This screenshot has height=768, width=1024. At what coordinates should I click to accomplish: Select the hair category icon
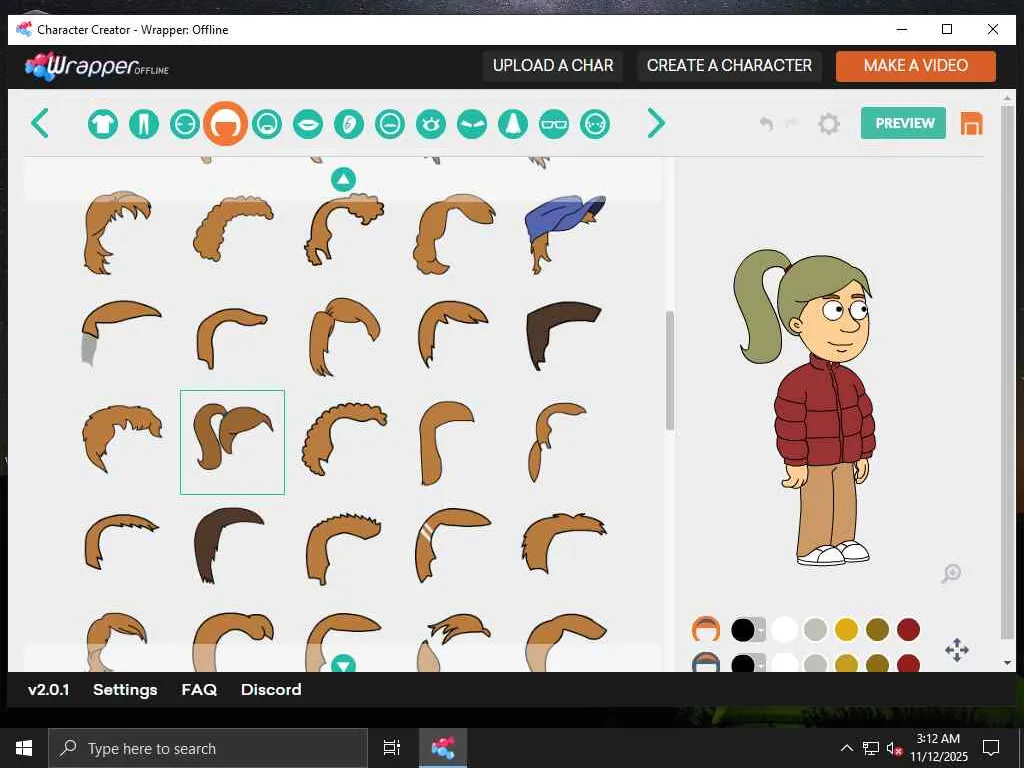[x=225, y=123]
